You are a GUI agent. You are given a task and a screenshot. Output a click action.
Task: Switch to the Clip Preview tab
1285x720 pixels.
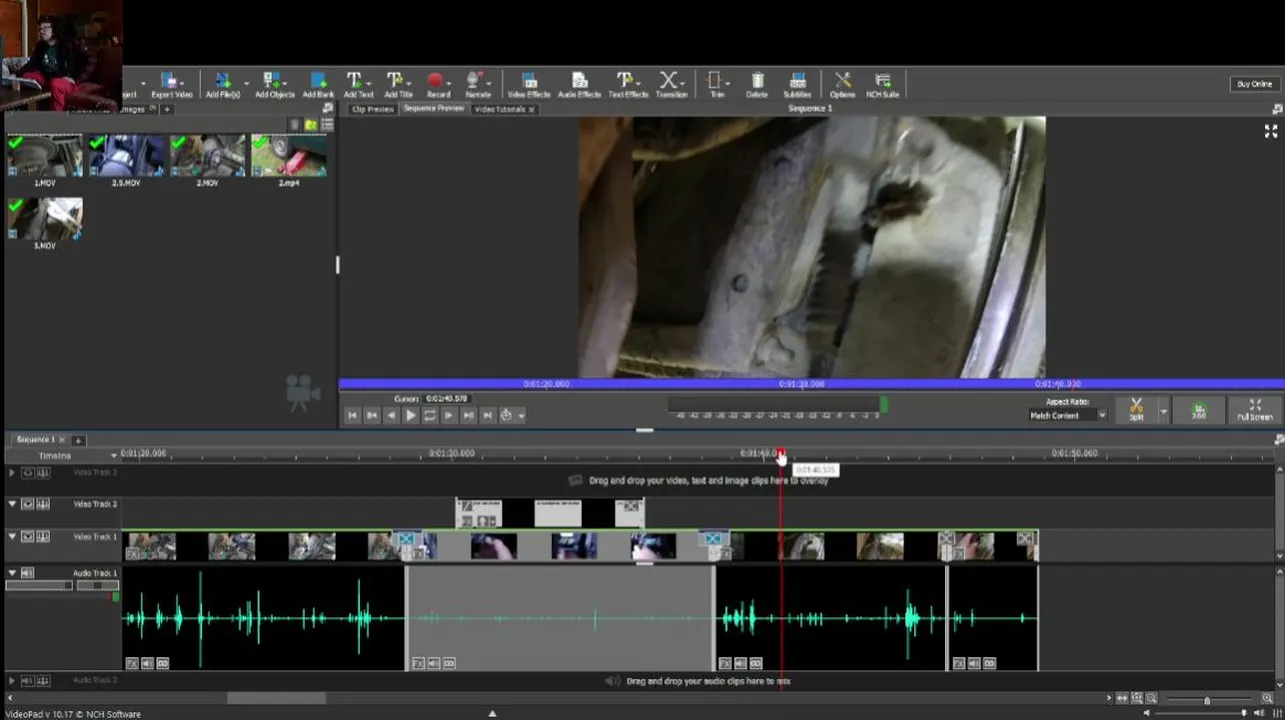point(373,109)
